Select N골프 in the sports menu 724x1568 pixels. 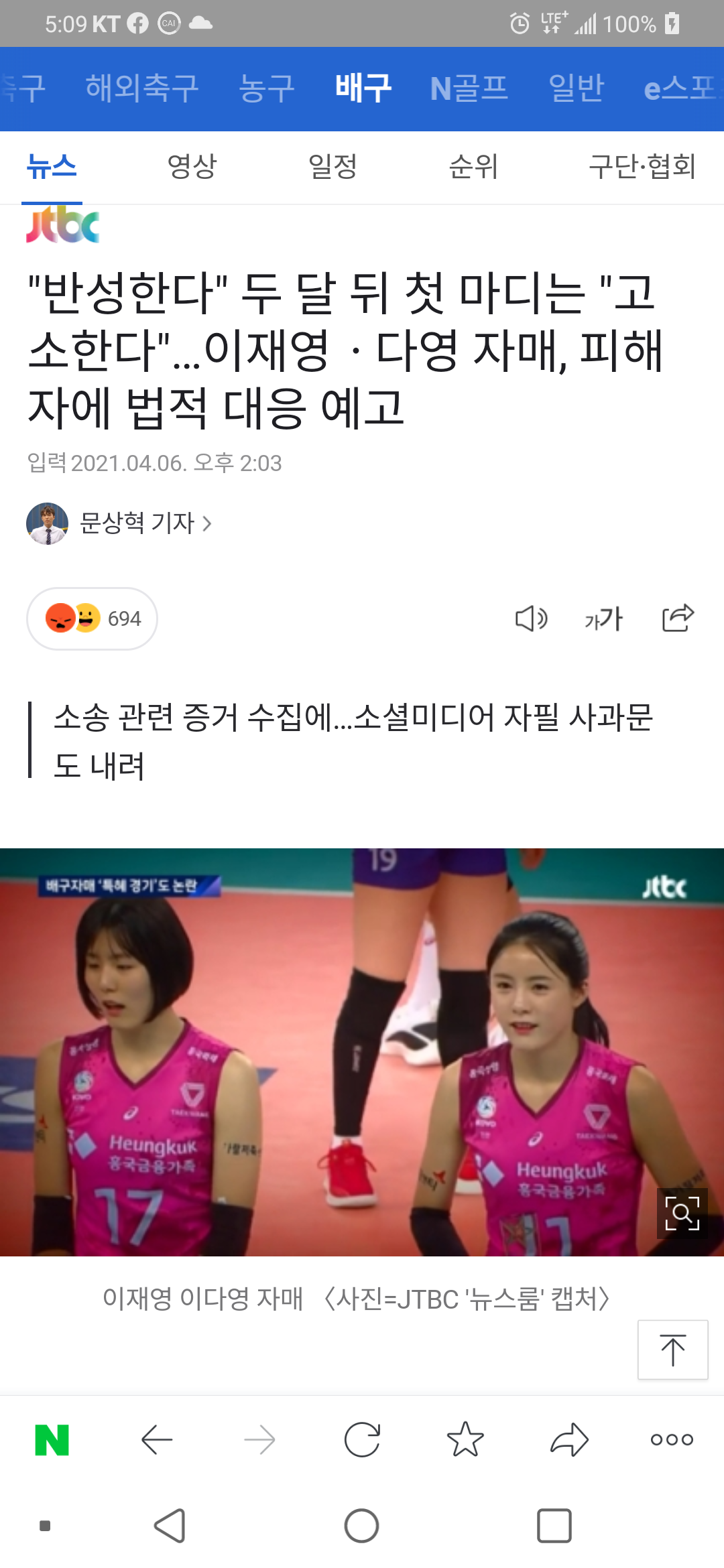pyautogui.click(x=469, y=88)
